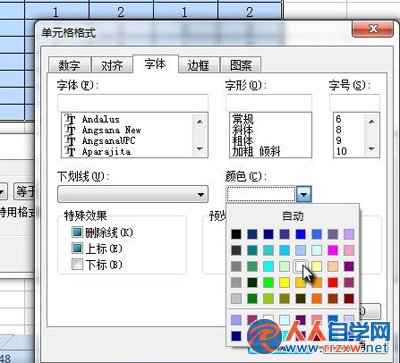The width and height of the screenshot is (400, 363).
Task: Focus the 字形 style input field
Action: [269, 103]
